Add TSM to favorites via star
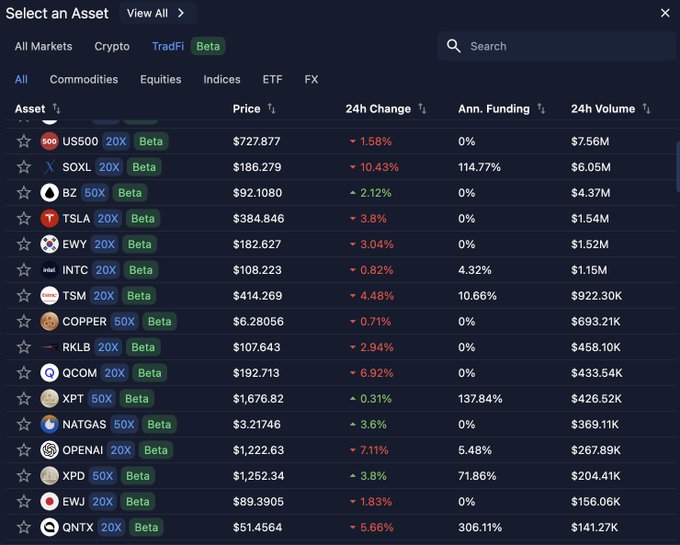 click(x=24, y=296)
